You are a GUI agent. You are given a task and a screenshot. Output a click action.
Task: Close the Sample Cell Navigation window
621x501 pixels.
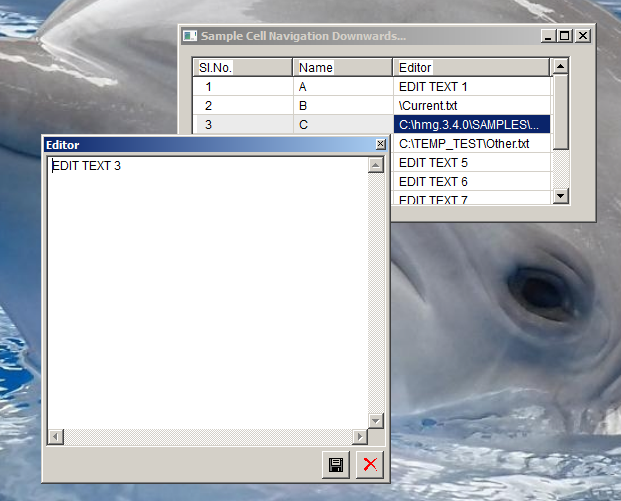pyautogui.click(x=583, y=36)
